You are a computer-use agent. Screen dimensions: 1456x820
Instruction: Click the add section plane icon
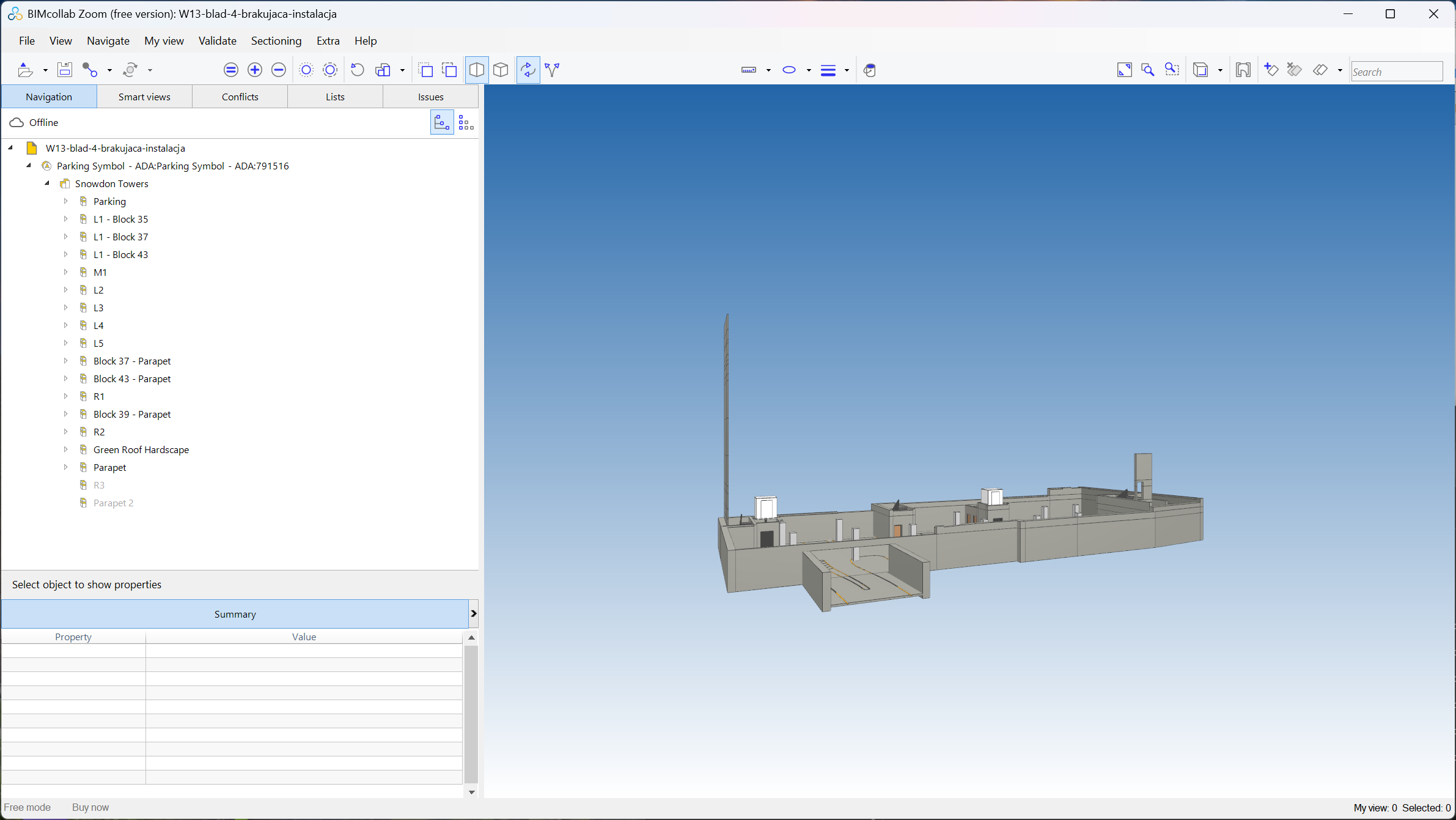[1271, 70]
